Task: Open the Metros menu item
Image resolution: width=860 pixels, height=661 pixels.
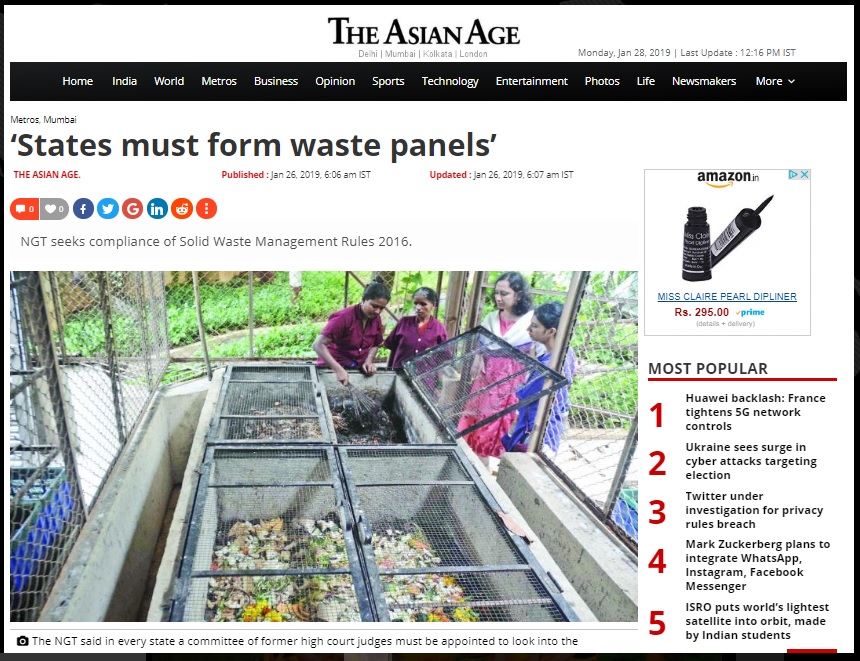Action: pos(219,81)
